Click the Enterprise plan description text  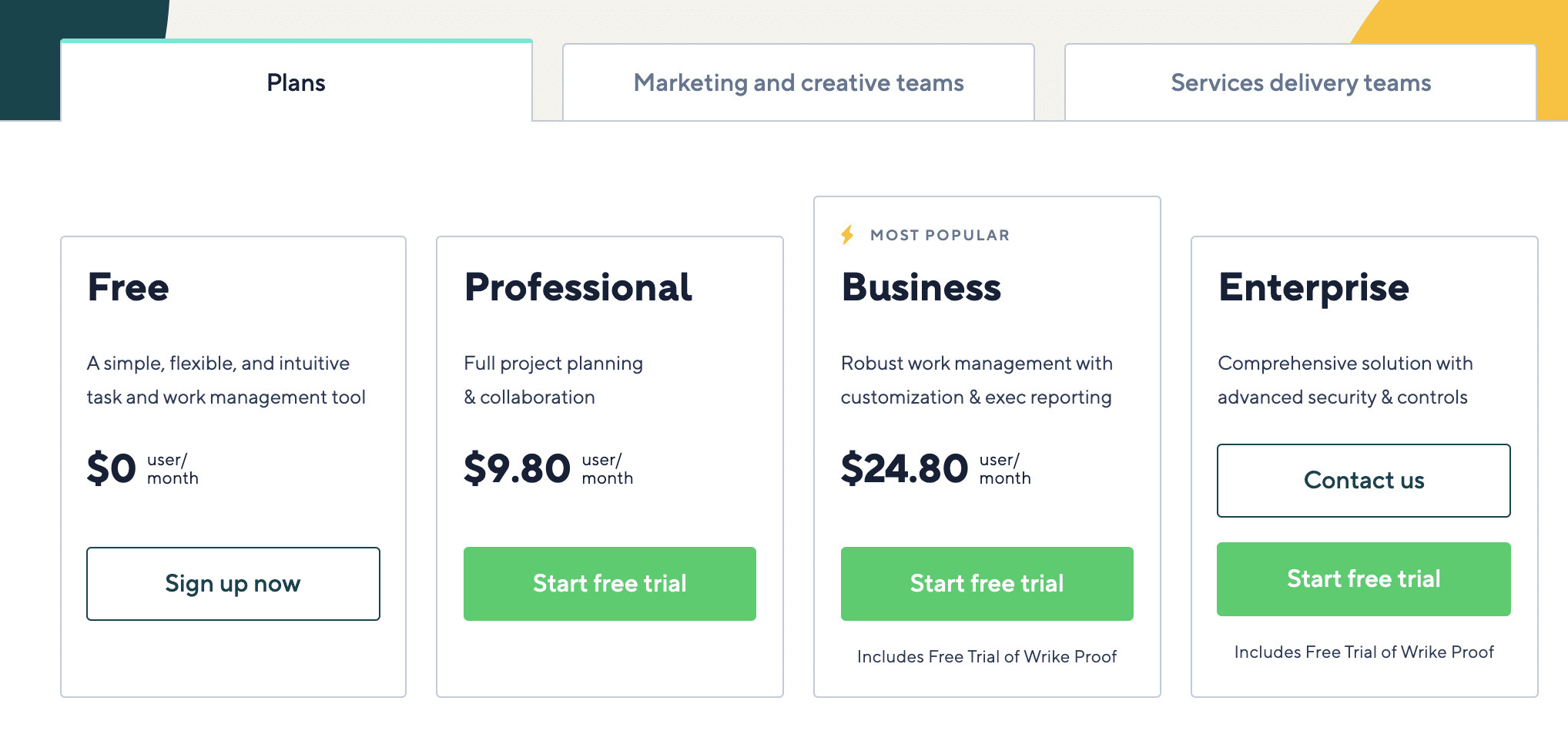point(1345,380)
